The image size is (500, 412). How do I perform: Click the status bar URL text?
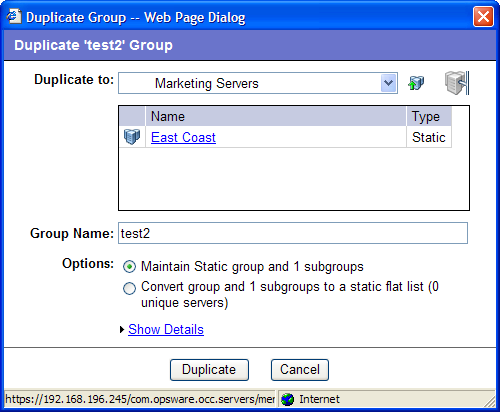click(140, 399)
